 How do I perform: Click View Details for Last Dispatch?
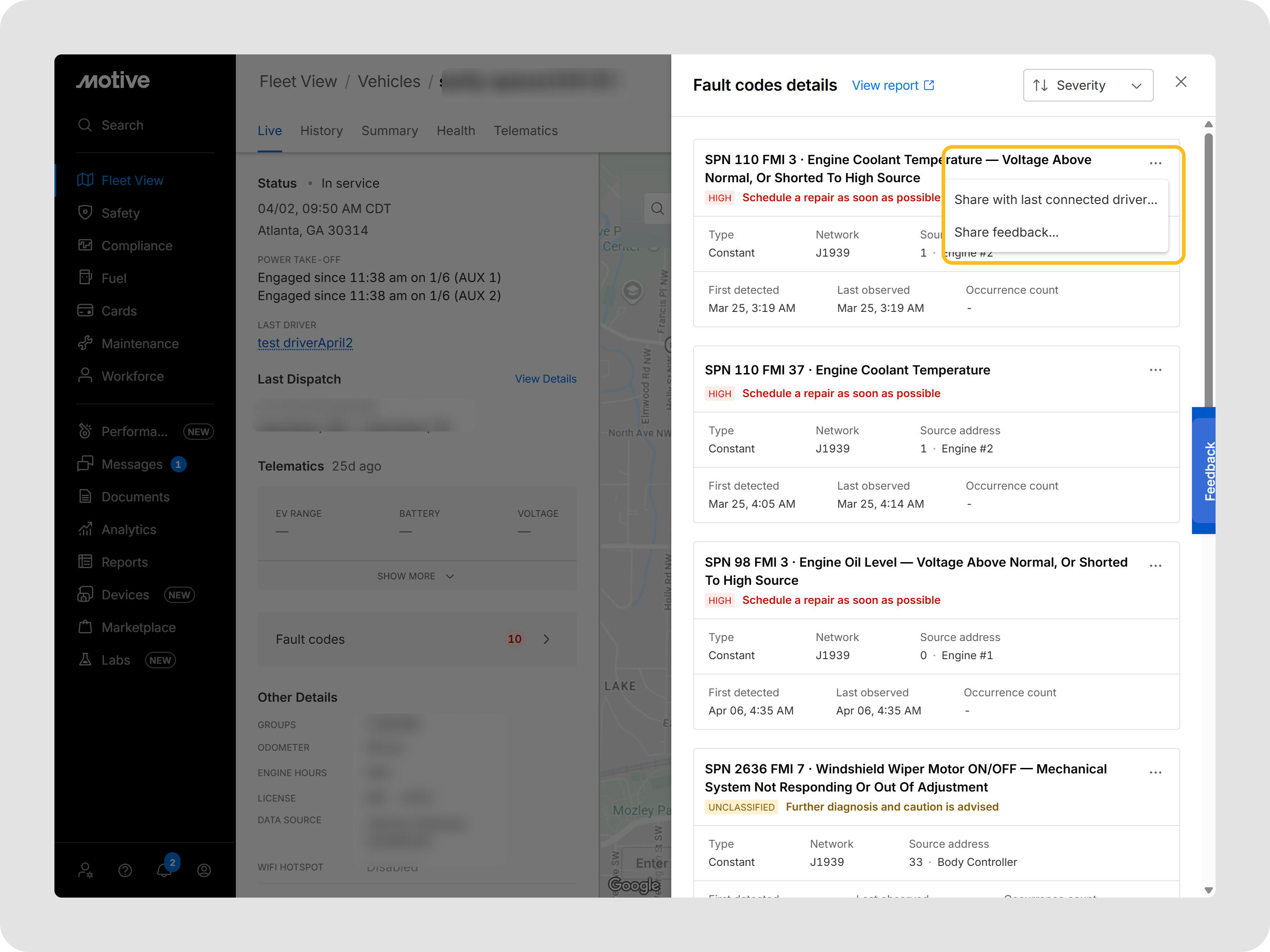(546, 379)
